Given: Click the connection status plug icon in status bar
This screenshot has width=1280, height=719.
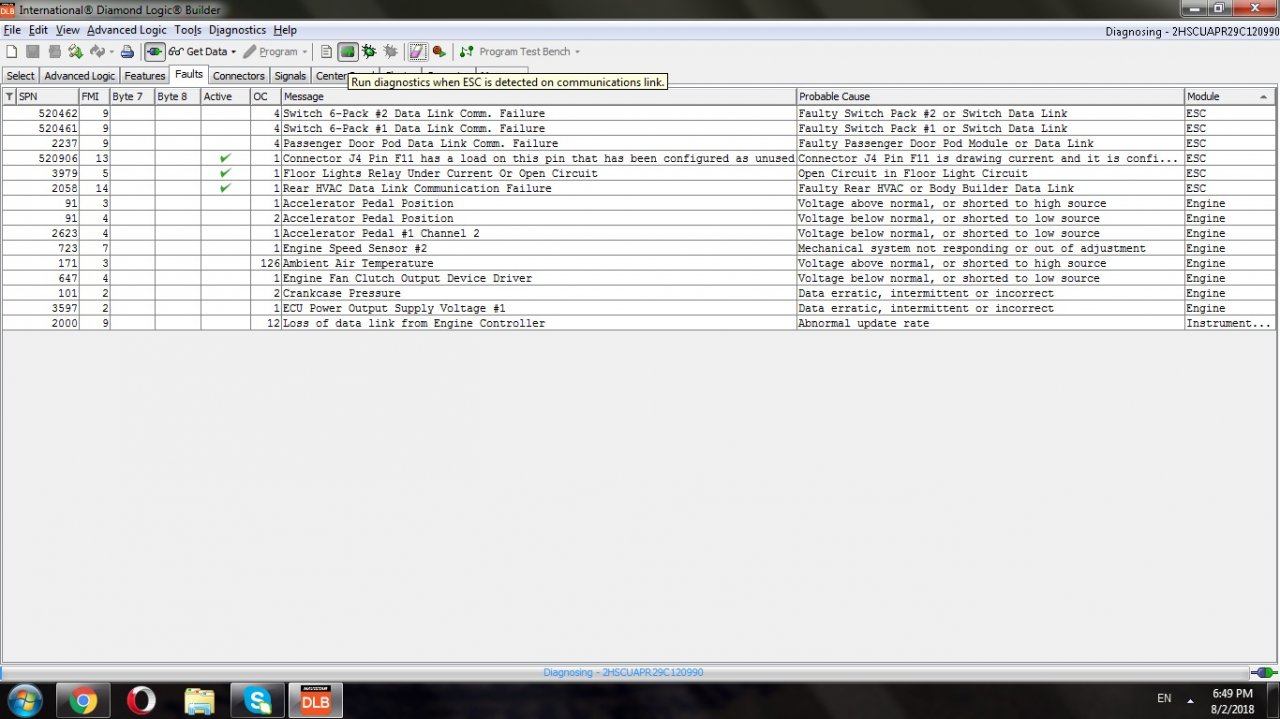Looking at the screenshot, I should pyautogui.click(x=1263, y=673).
